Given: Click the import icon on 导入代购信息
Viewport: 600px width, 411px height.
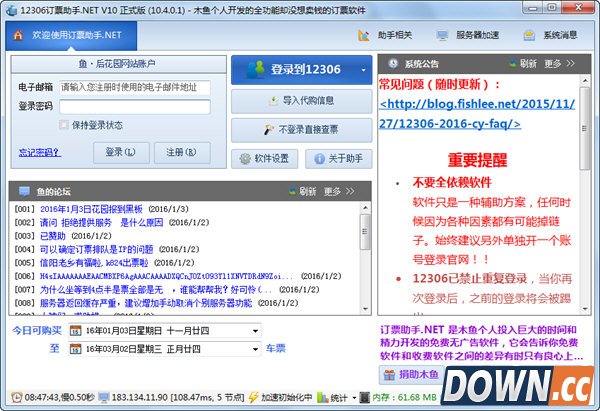Looking at the screenshot, I should click(x=273, y=101).
